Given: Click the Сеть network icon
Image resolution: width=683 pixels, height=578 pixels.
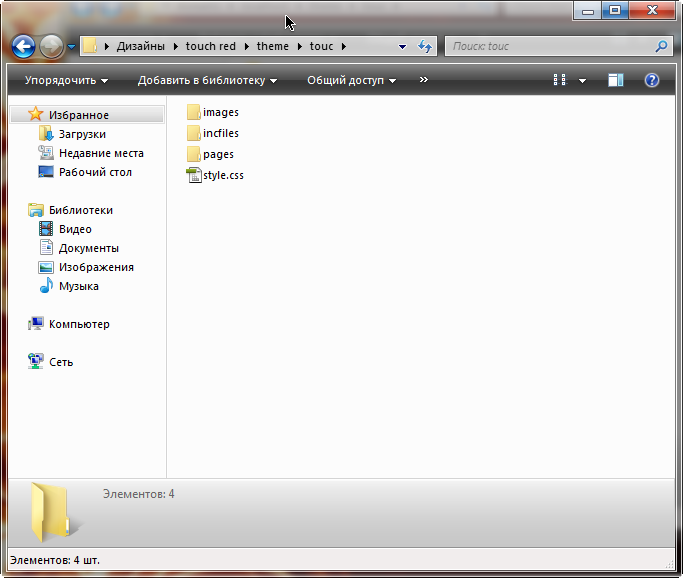Looking at the screenshot, I should (36, 362).
